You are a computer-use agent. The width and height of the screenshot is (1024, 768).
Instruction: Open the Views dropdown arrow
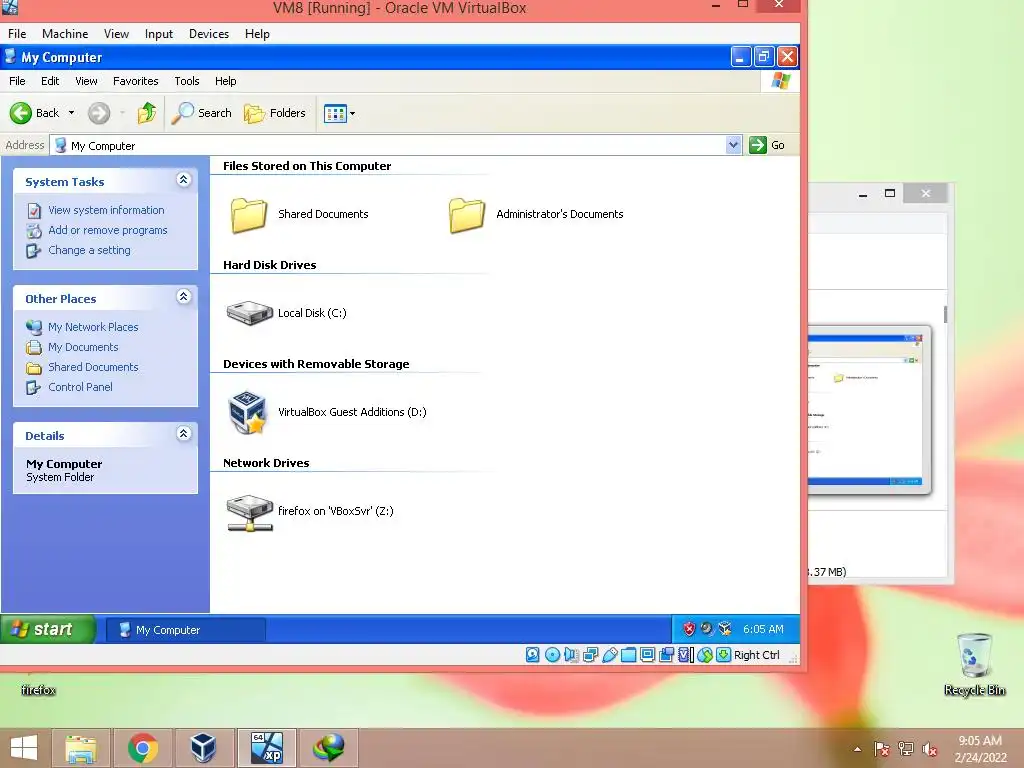[x=353, y=114]
